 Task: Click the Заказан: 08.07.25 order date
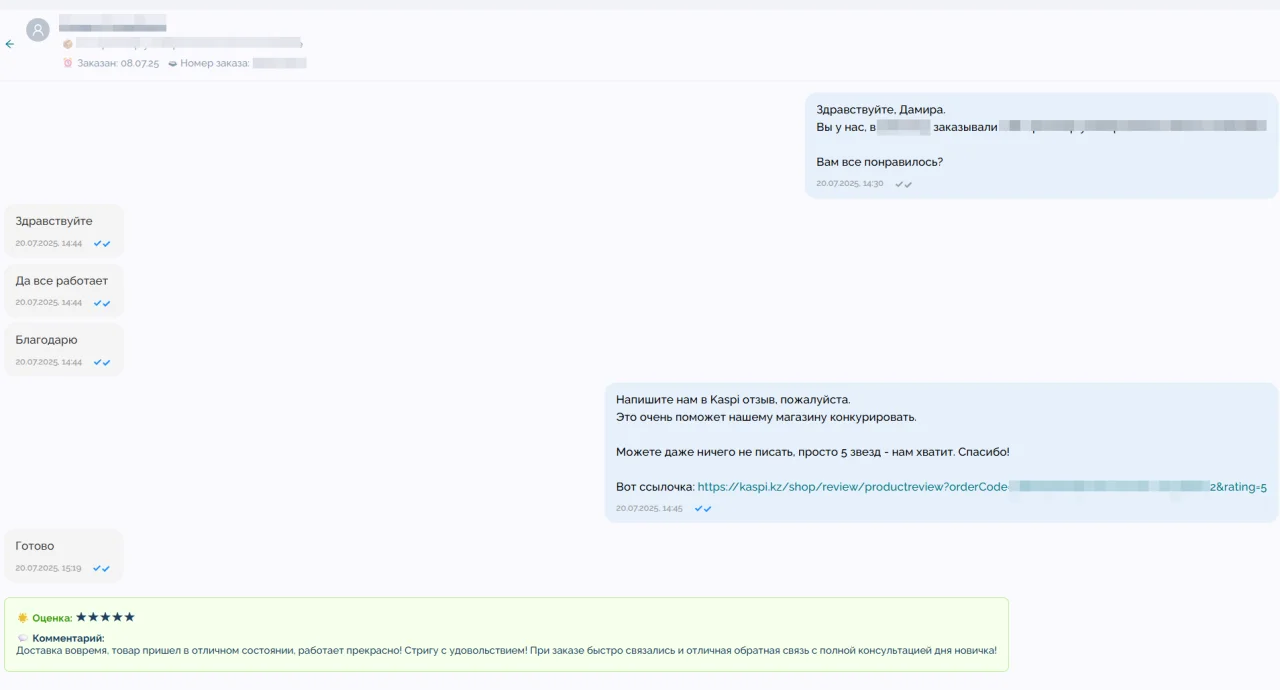[x=118, y=63]
